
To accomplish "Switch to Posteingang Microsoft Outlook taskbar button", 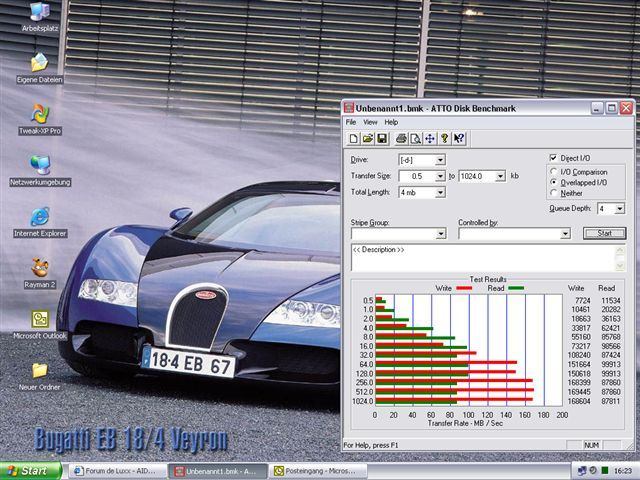I will coord(319,471).
